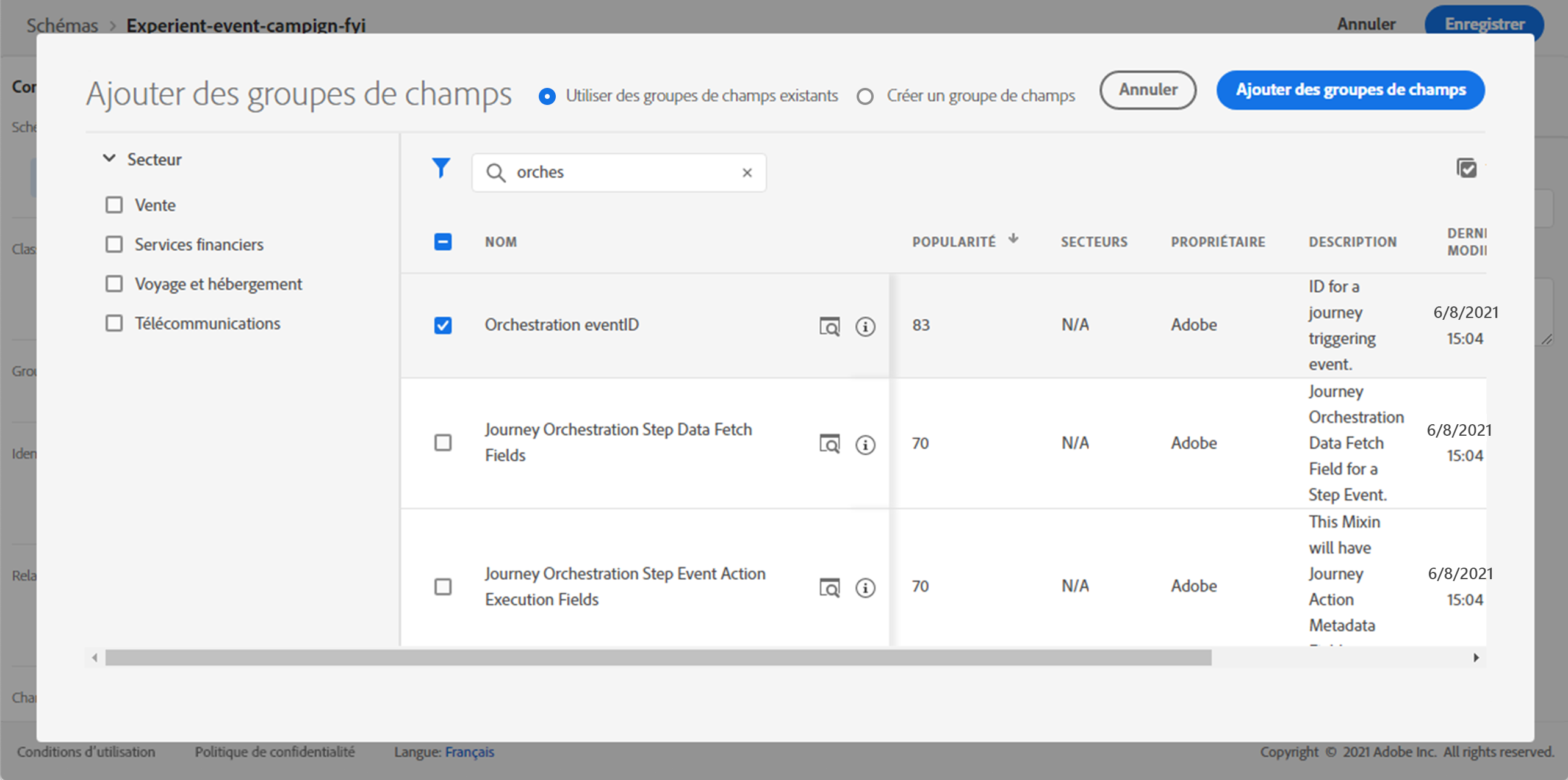Click the Ajouter des groupes de champs button

click(1350, 90)
